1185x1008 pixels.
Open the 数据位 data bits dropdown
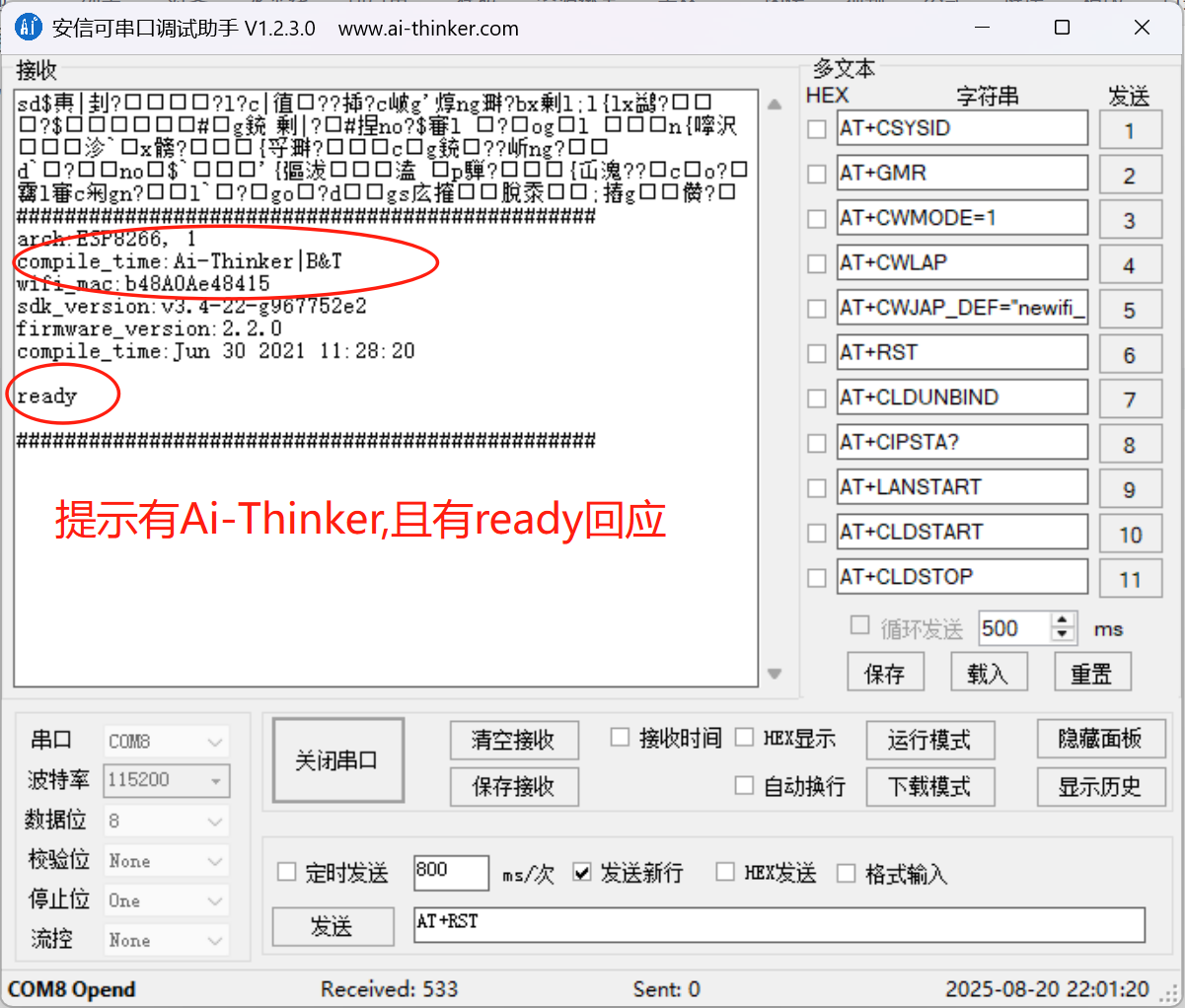click(166, 821)
